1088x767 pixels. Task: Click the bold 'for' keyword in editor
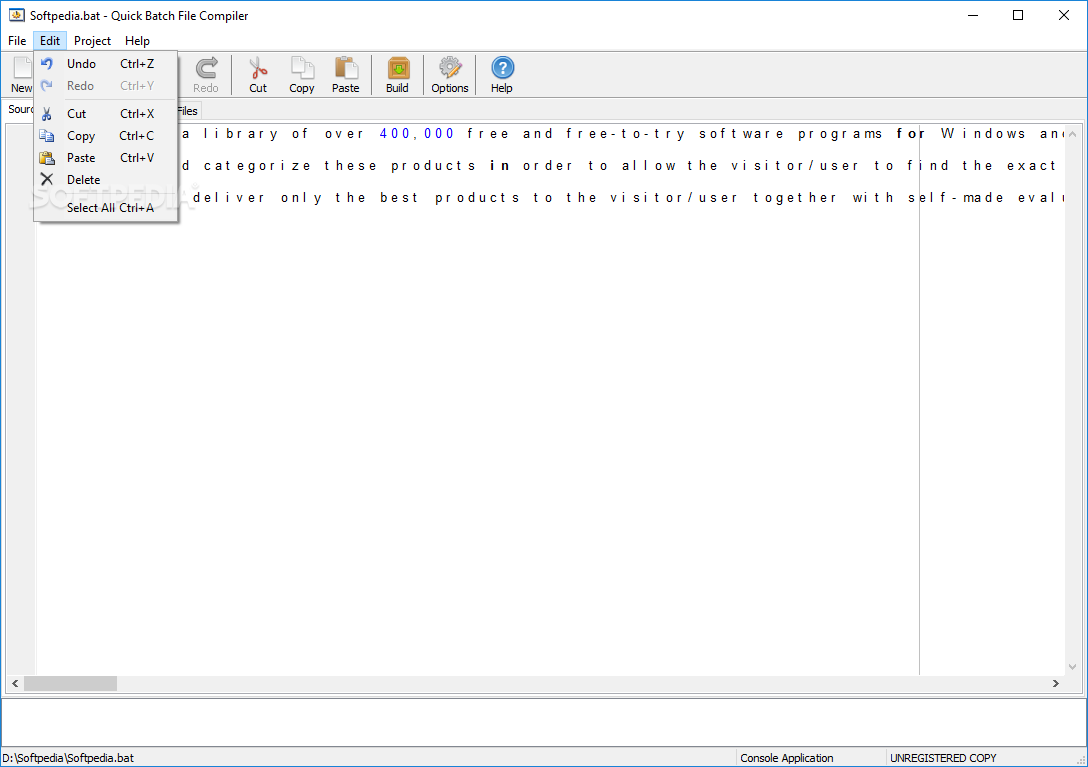coord(911,134)
